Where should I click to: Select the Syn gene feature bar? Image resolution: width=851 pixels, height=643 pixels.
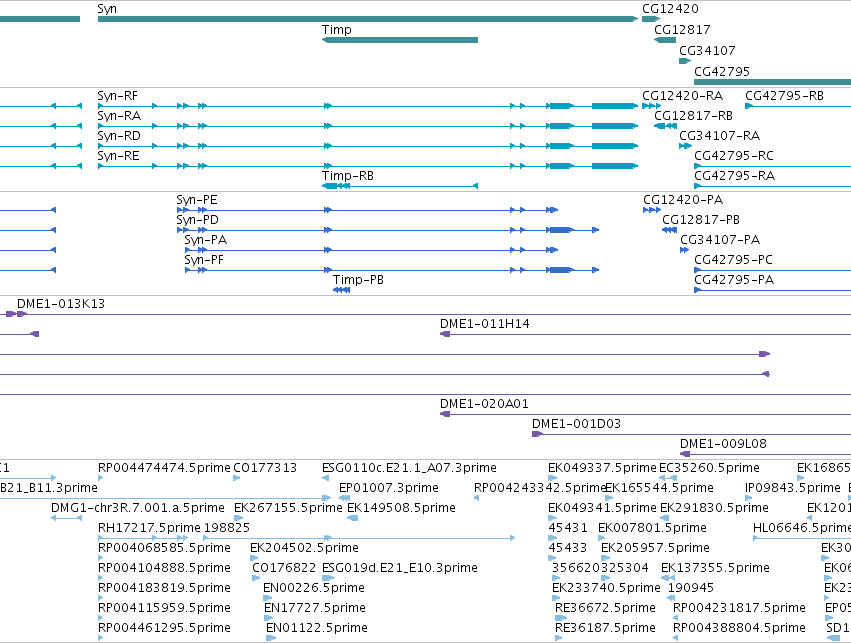click(x=368, y=19)
